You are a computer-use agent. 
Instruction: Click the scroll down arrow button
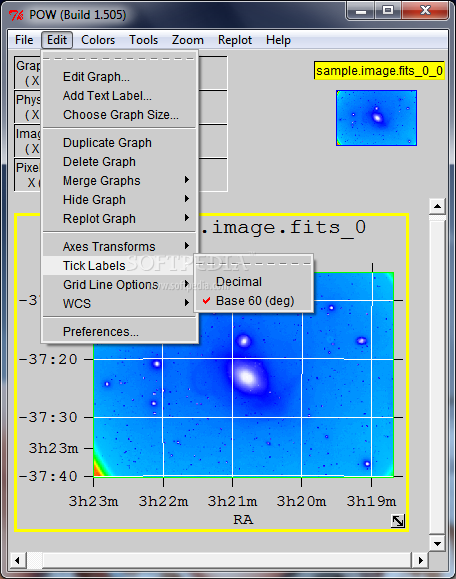[x=437, y=543]
